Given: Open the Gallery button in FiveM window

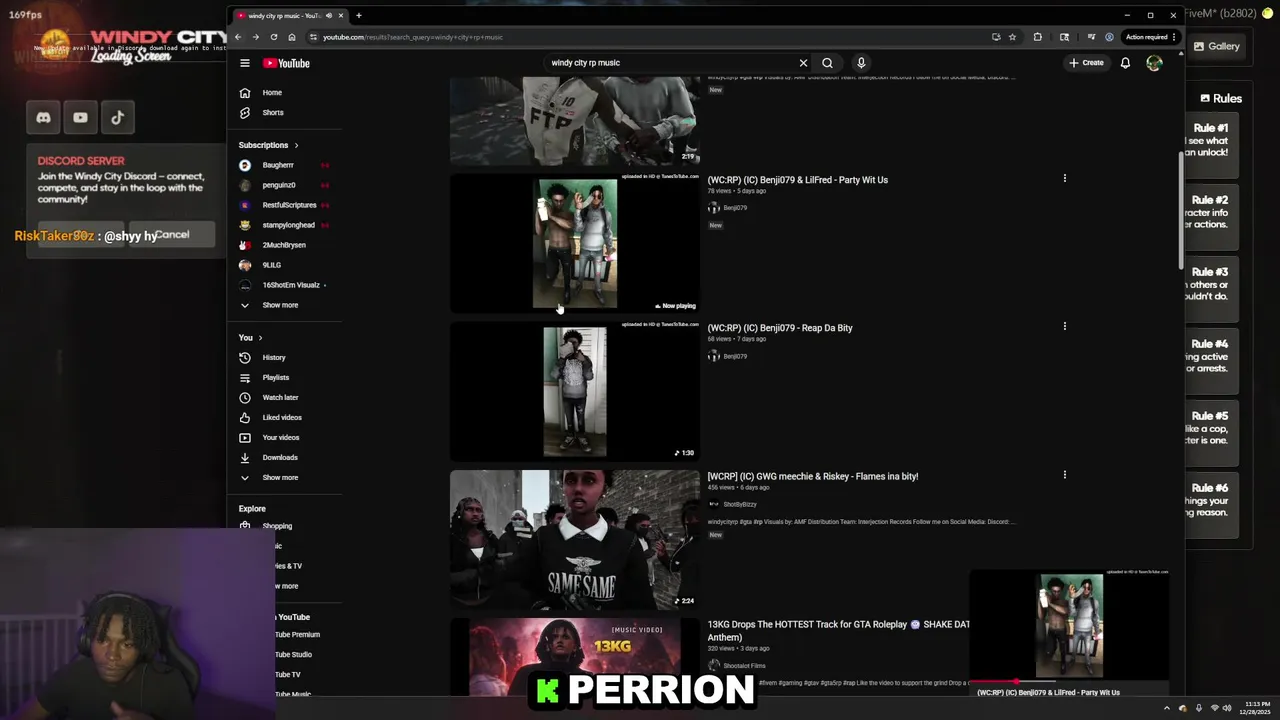Looking at the screenshot, I should [1215, 46].
